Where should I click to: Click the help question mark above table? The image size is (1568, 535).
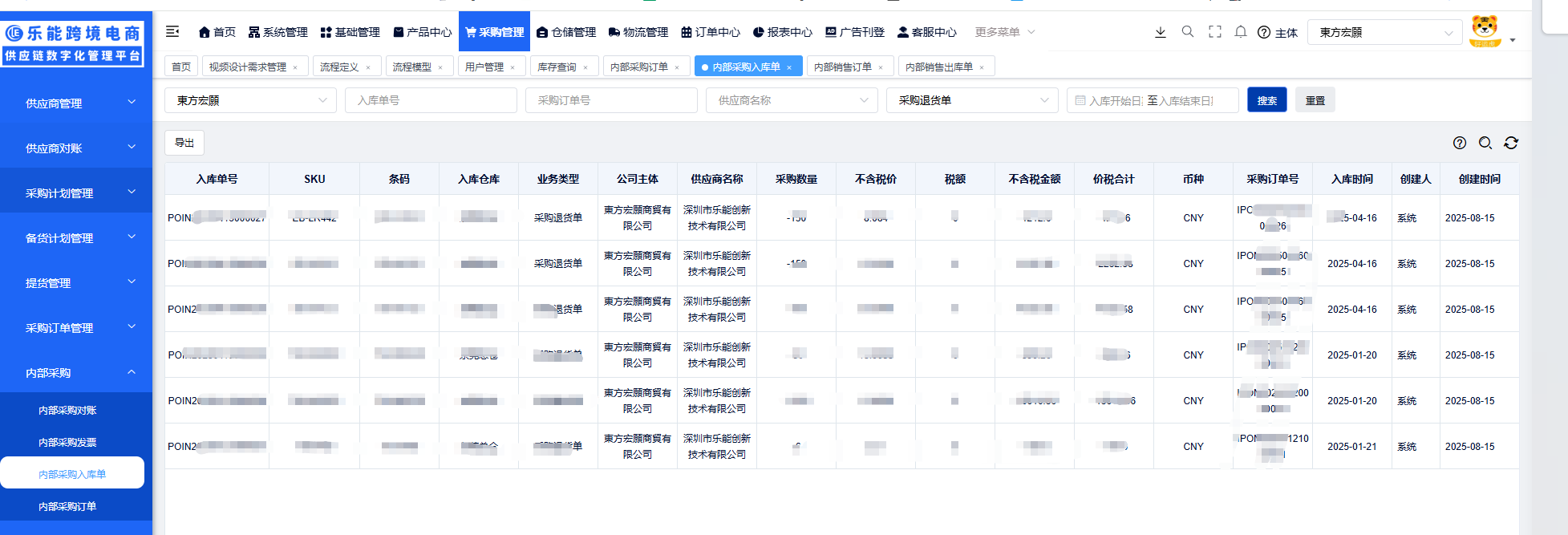click(x=1460, y=143)
